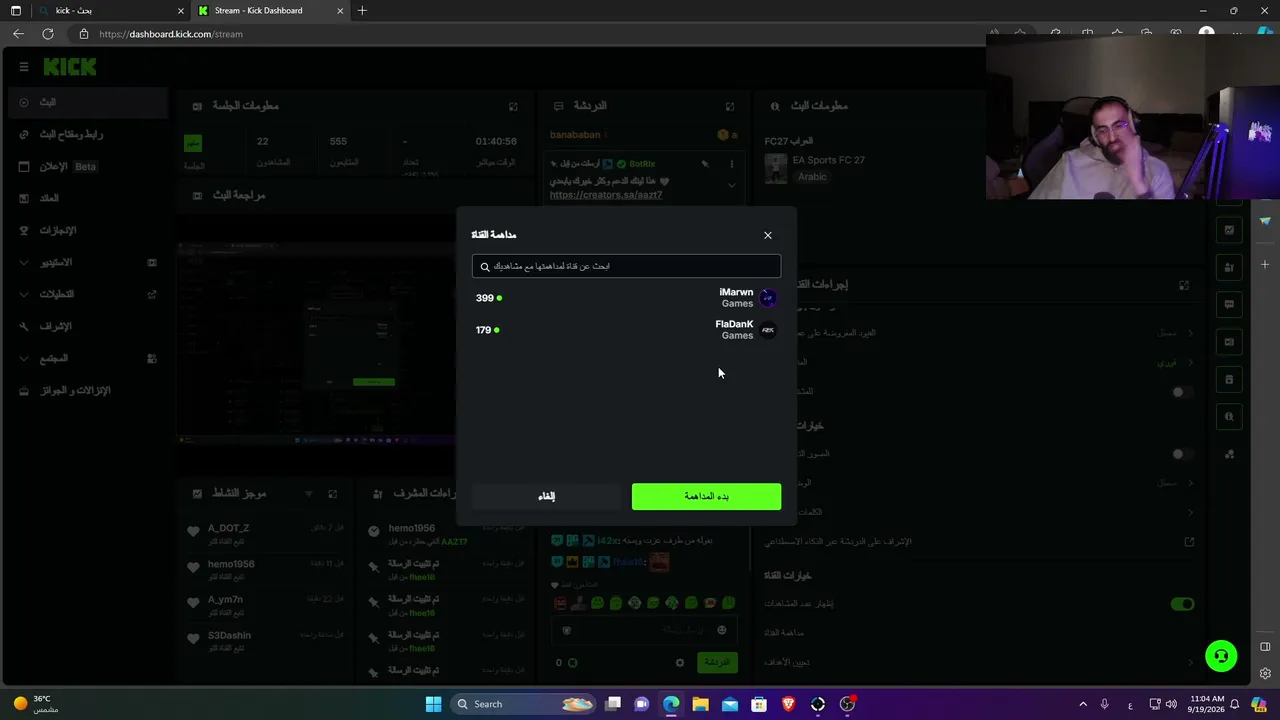
Task: Expand the التحليلات sidebar section
Action: 88,294
